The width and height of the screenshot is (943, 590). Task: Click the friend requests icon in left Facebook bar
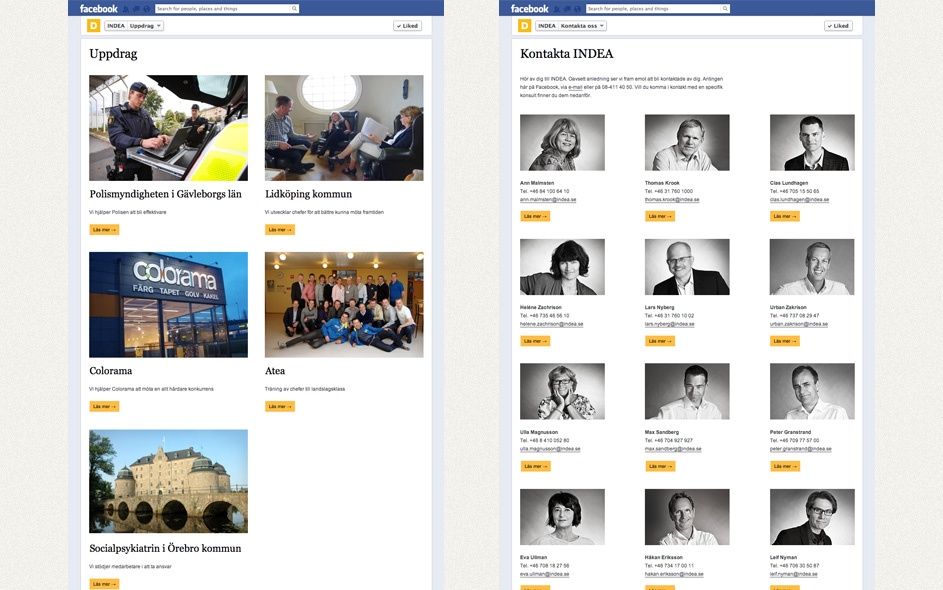[x=126, y=9]
